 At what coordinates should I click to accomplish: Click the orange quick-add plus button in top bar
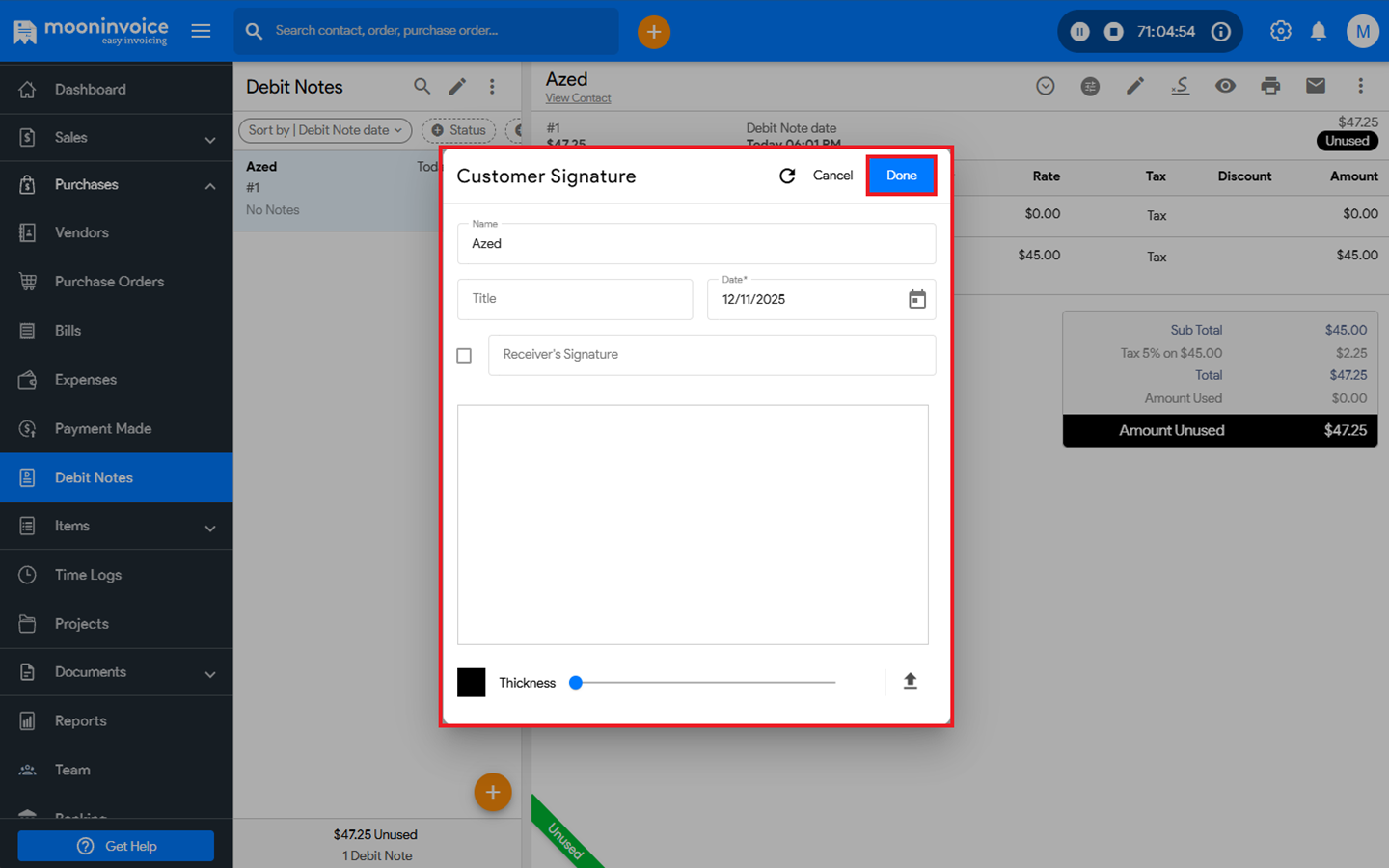(x=653, y=32)
